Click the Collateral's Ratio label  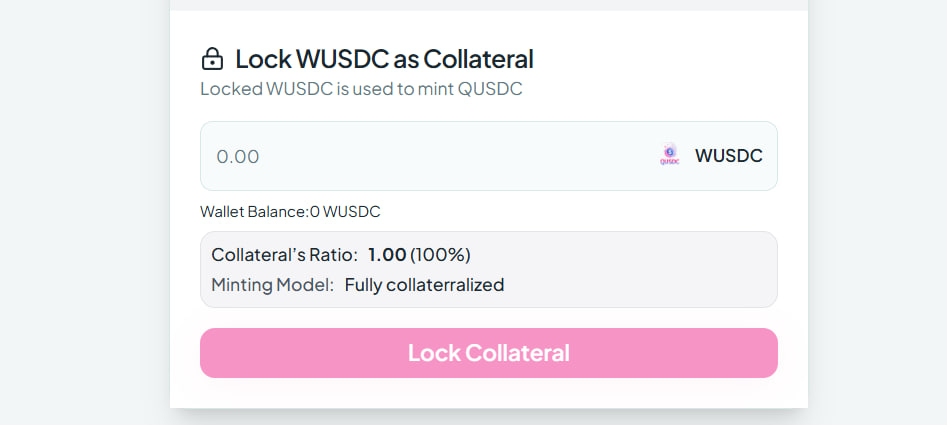point(284,255)
